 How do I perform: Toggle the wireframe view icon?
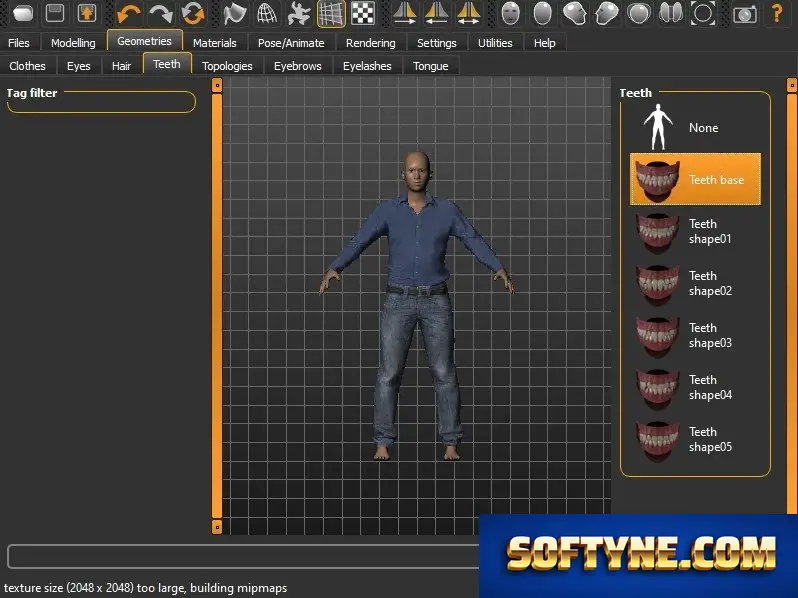[267, 13]
